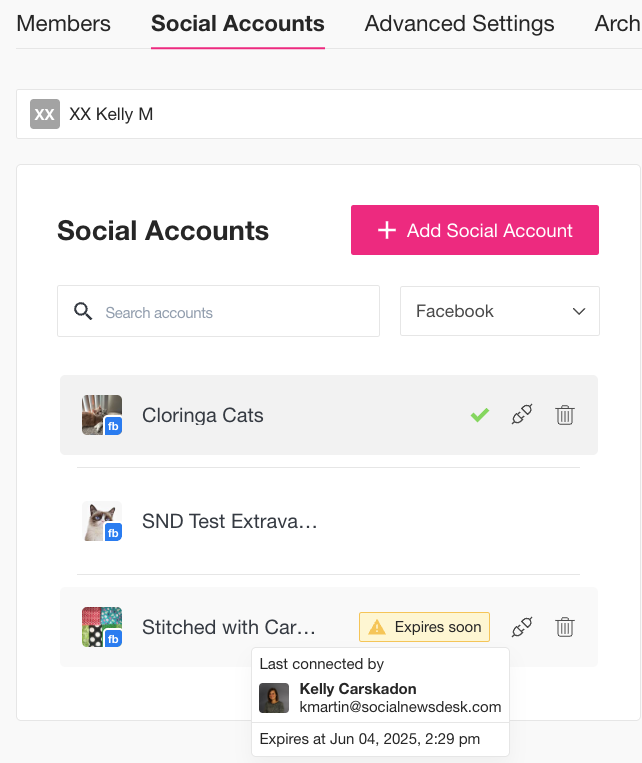This screenshot has width=642, height=763.
Task: Click the yellow warning triangle icon
Action: tap(377, 627)
